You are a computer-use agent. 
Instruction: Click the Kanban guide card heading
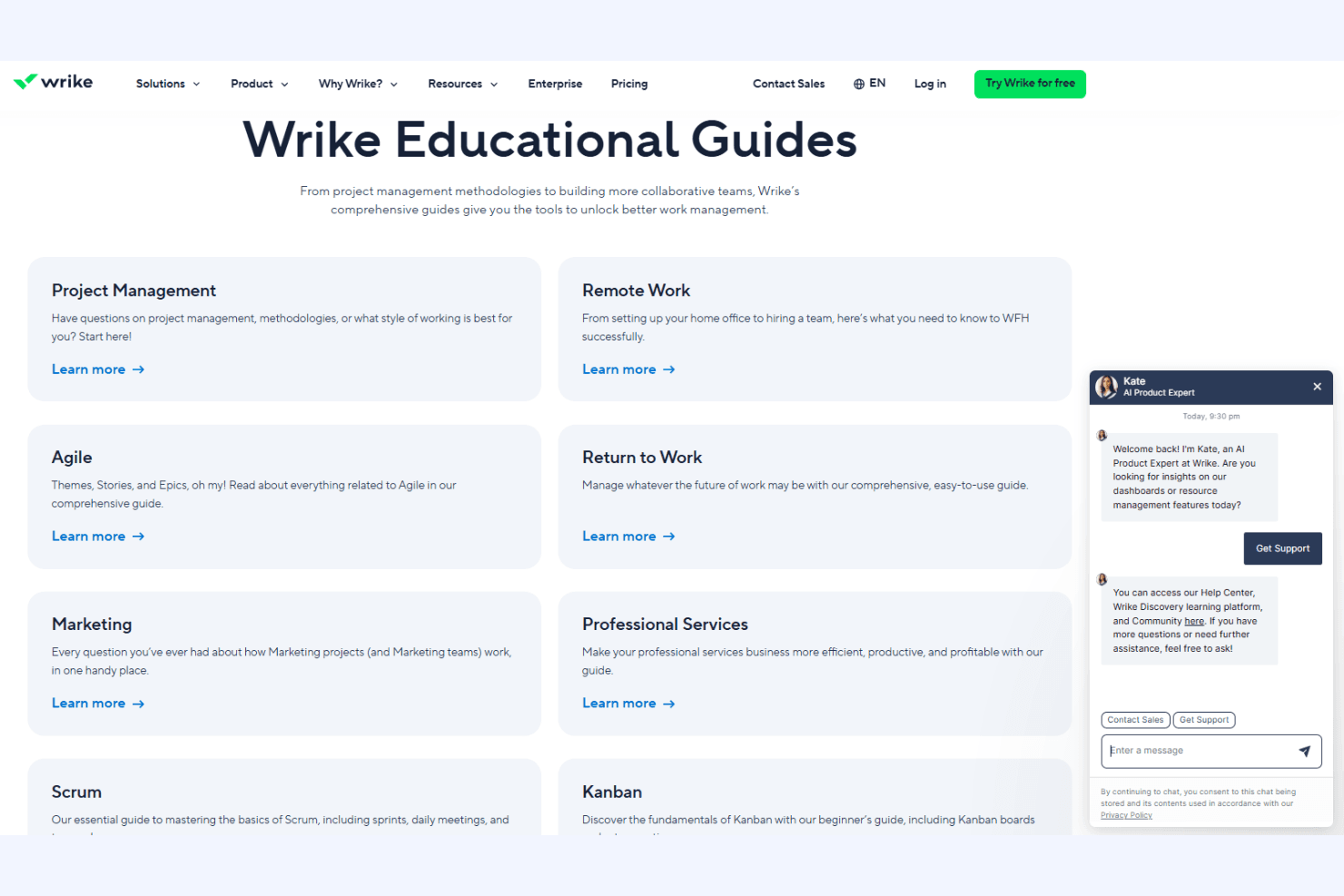(612, 792)
